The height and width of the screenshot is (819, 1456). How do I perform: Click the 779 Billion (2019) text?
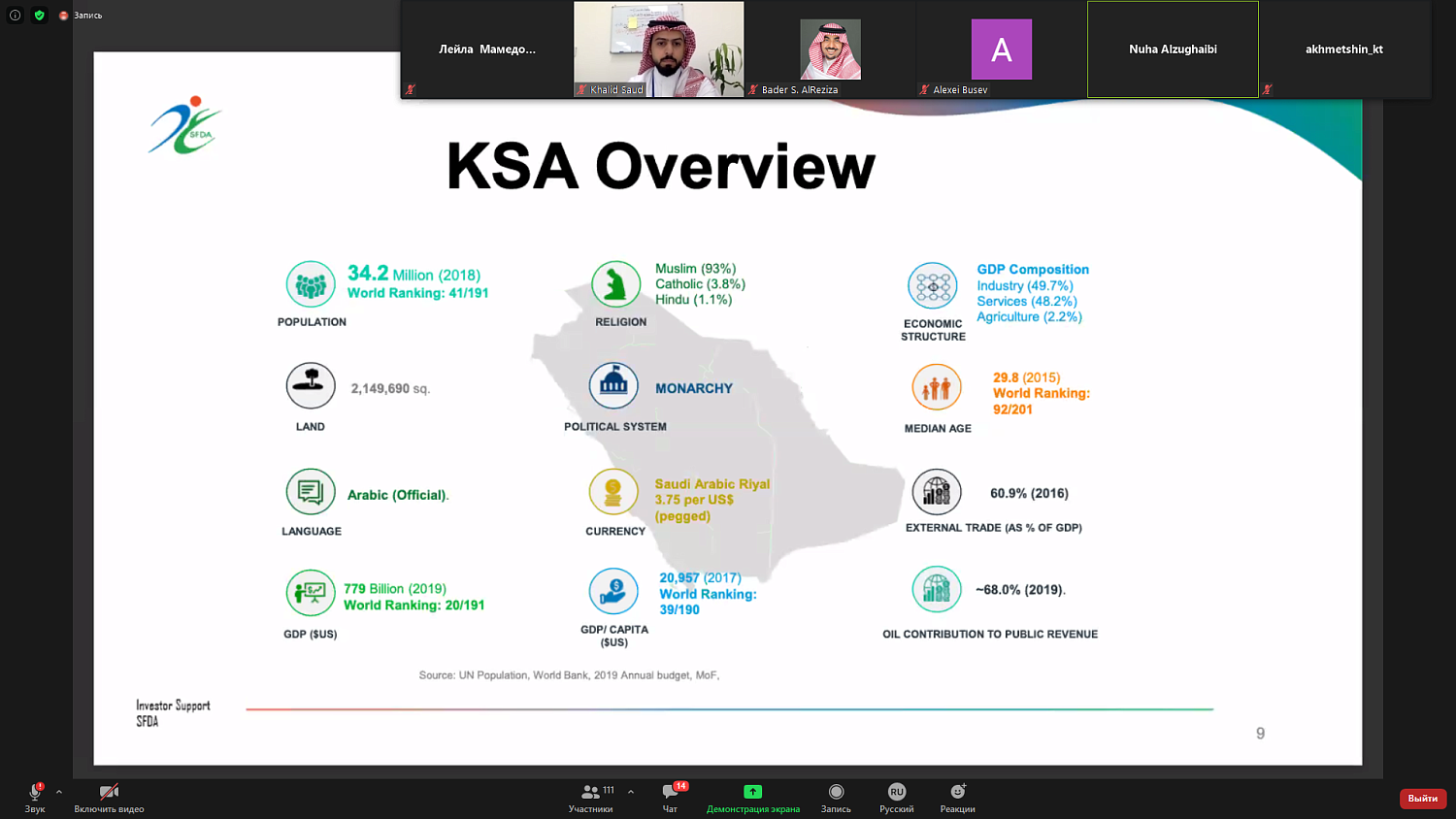pyautogui.click(x=395, y=589)
